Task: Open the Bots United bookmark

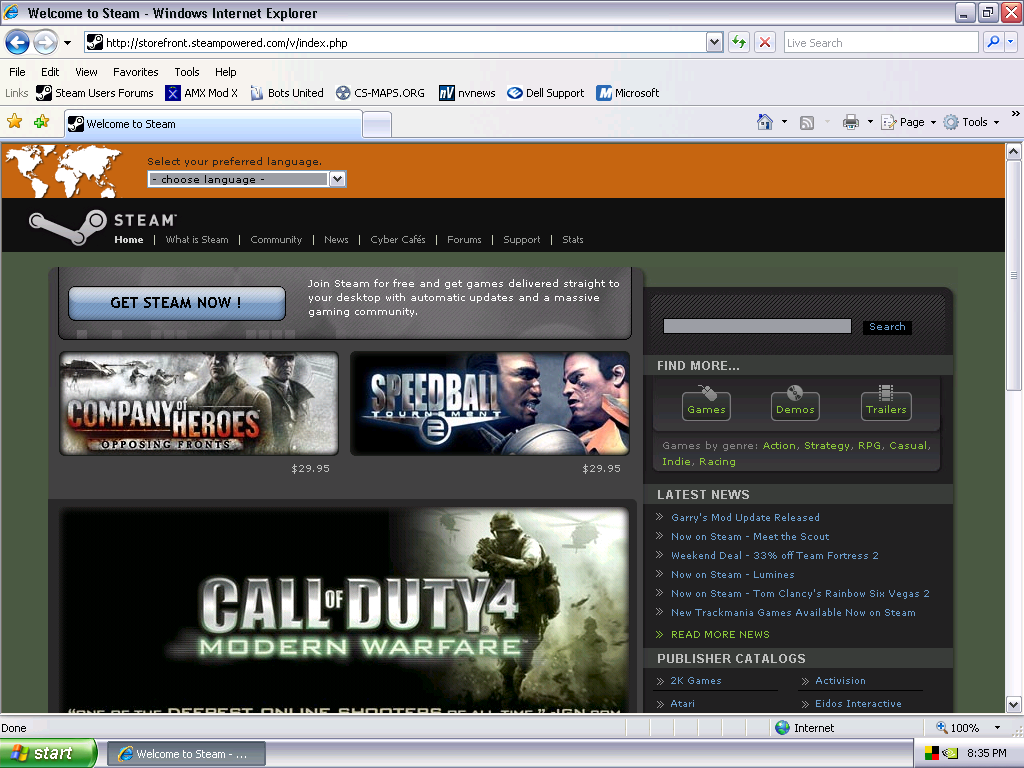Action: click(286, 93)
